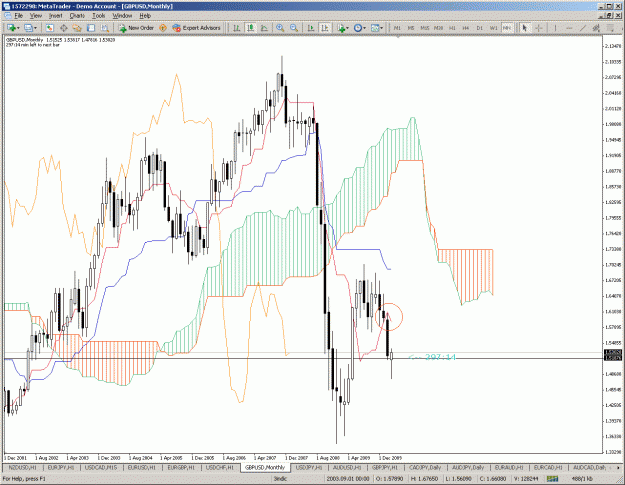Open the Window menu
The height and width of the screenshot is (485, 625).
click(x=122, y=16)
